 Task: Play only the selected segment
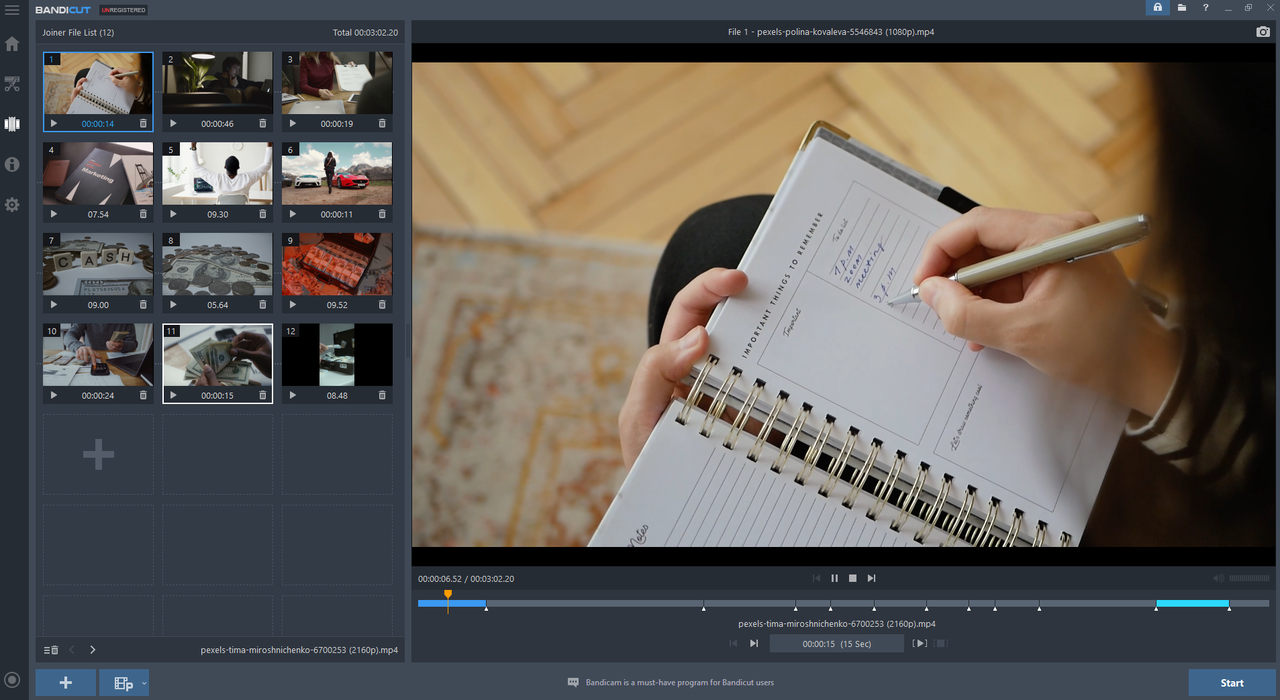pyautogui.click(x=921, y=644)
